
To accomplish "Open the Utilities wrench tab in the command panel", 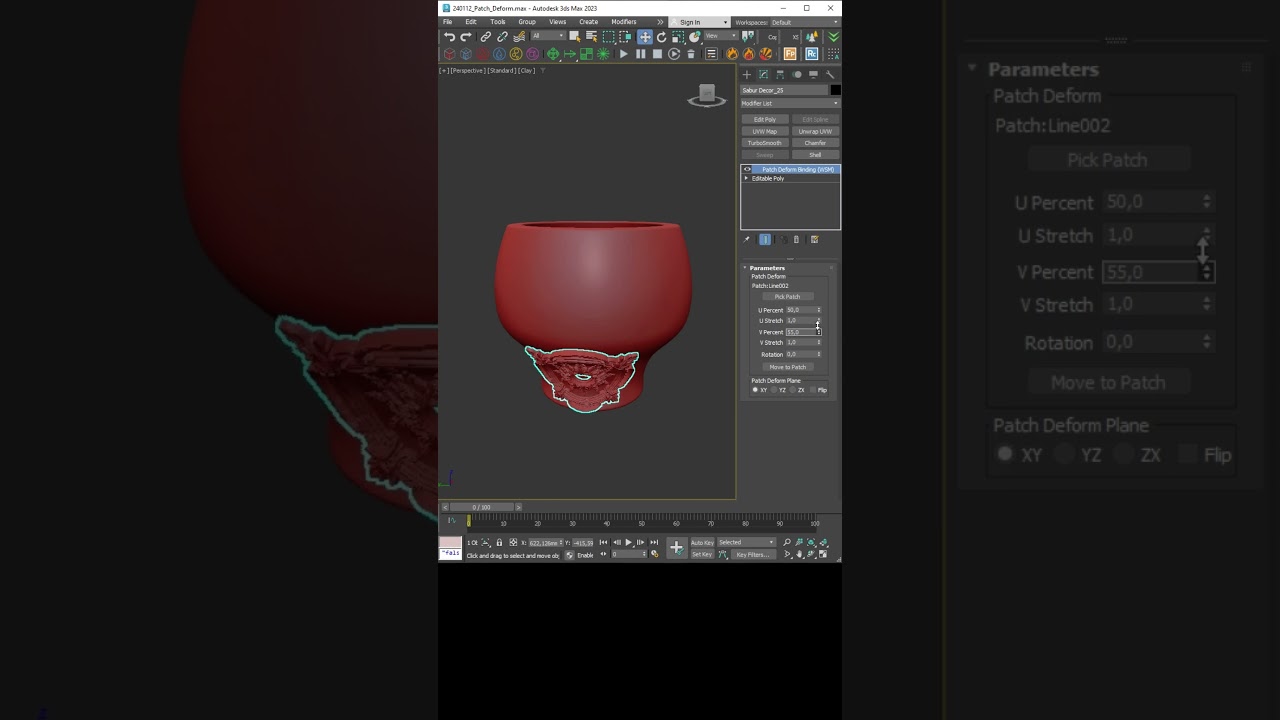I will [830, 74].
